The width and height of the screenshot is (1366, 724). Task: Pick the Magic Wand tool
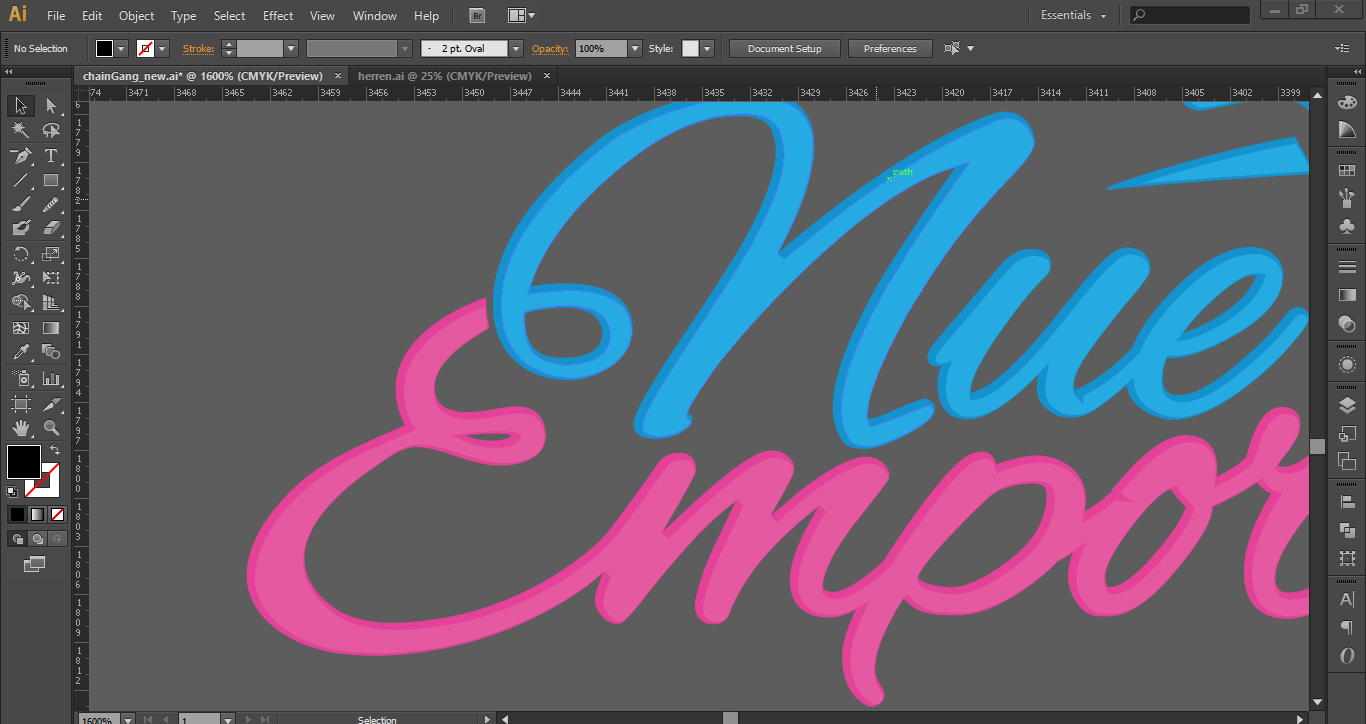point(20,130)
